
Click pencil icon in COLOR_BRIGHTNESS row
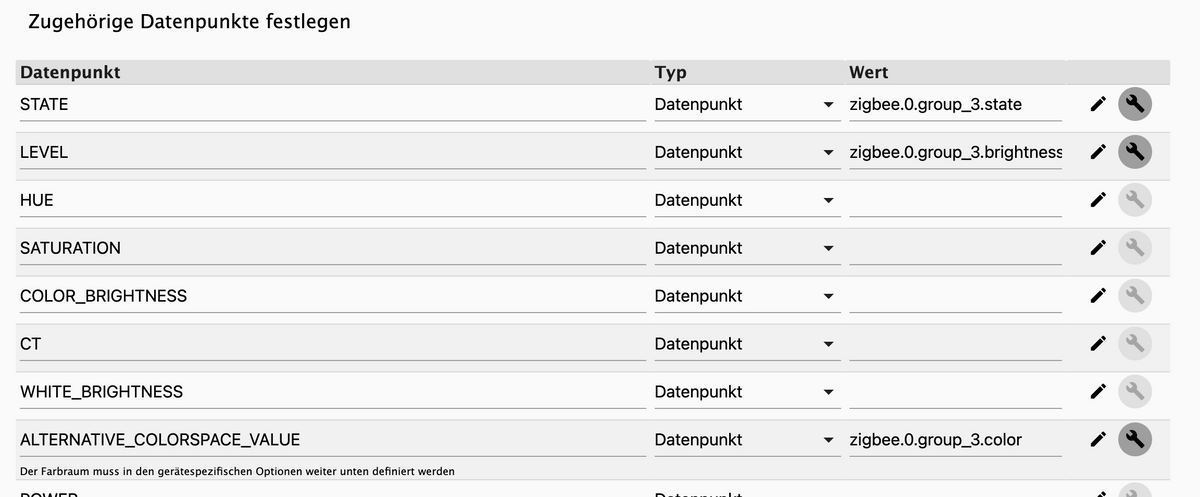tap(1098, 296)
